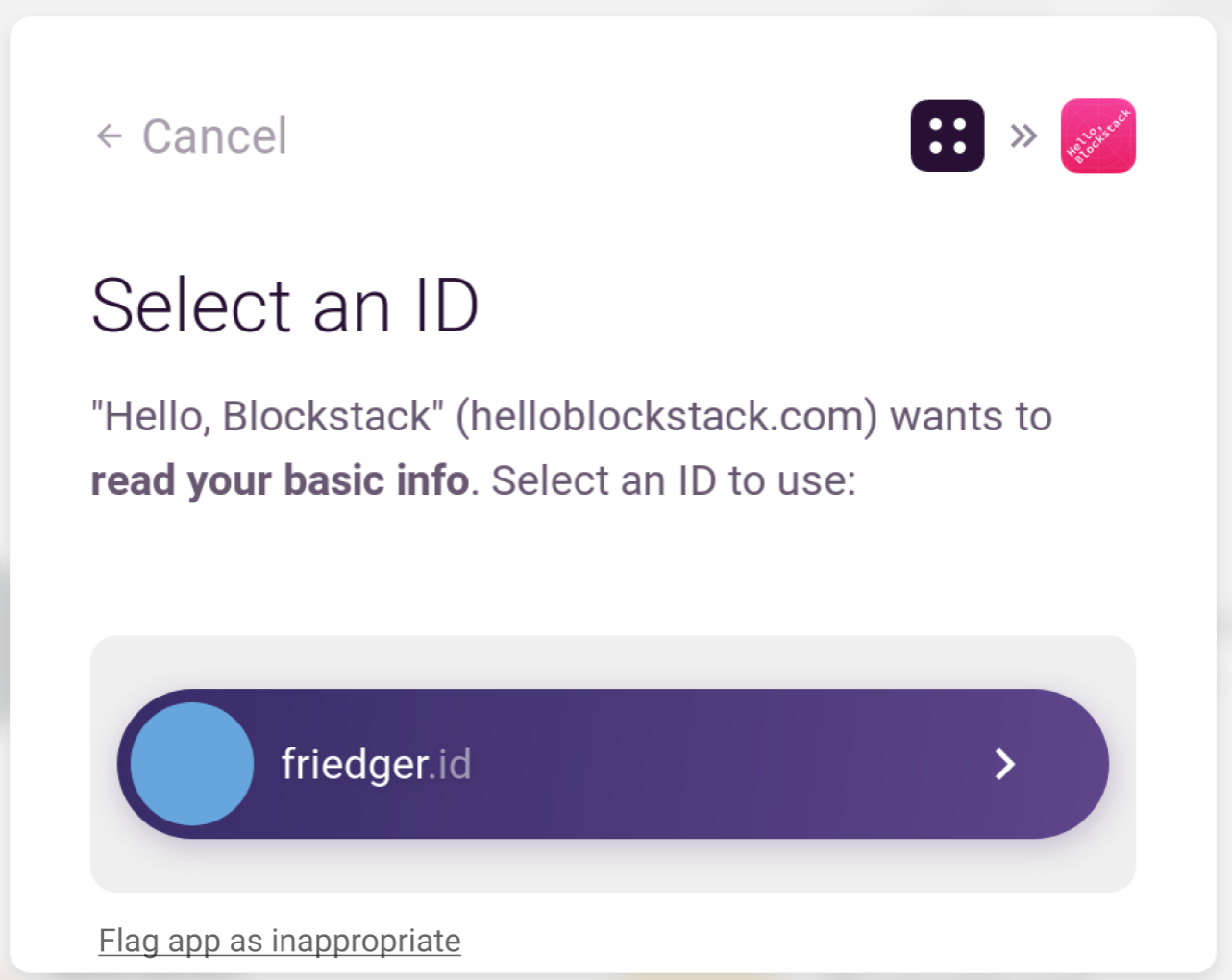Click Cancel to abort sign-in
The image size is (1232, 980).
click(x=214, y=135)
